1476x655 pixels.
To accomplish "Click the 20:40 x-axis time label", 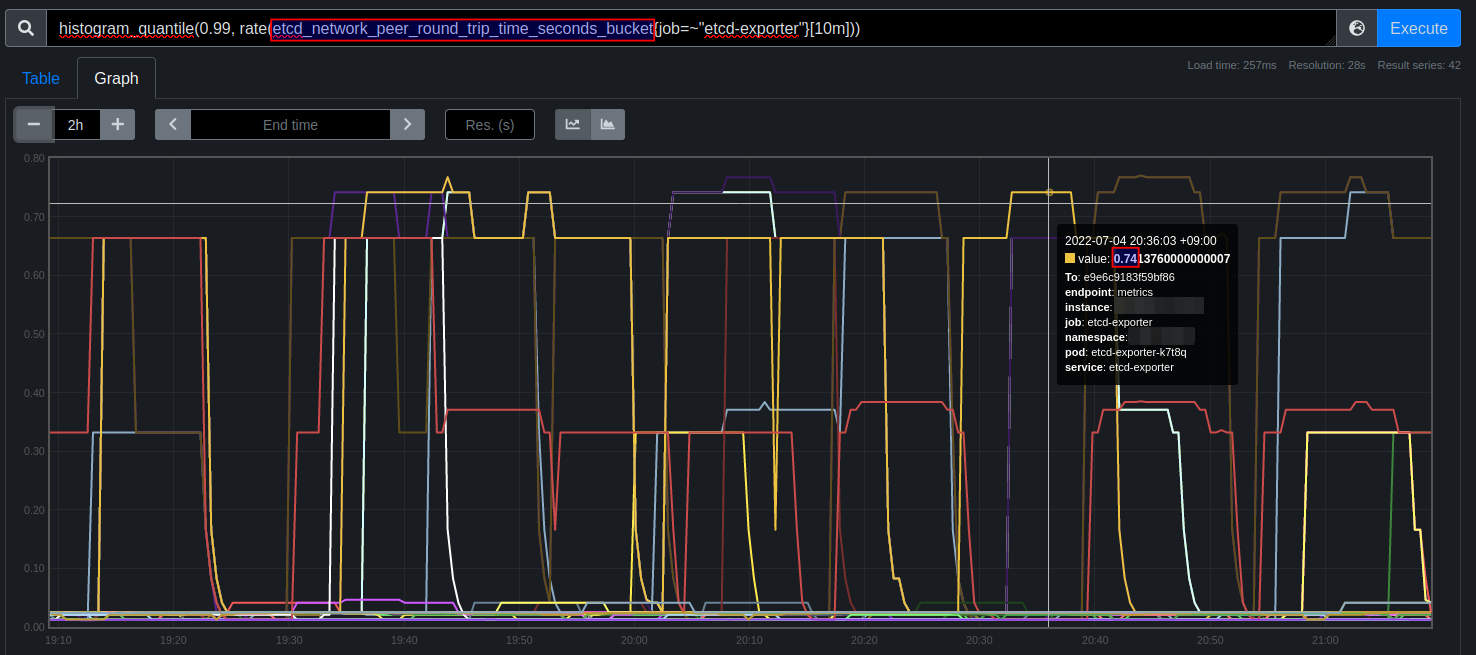I will tap(1095, 640).
